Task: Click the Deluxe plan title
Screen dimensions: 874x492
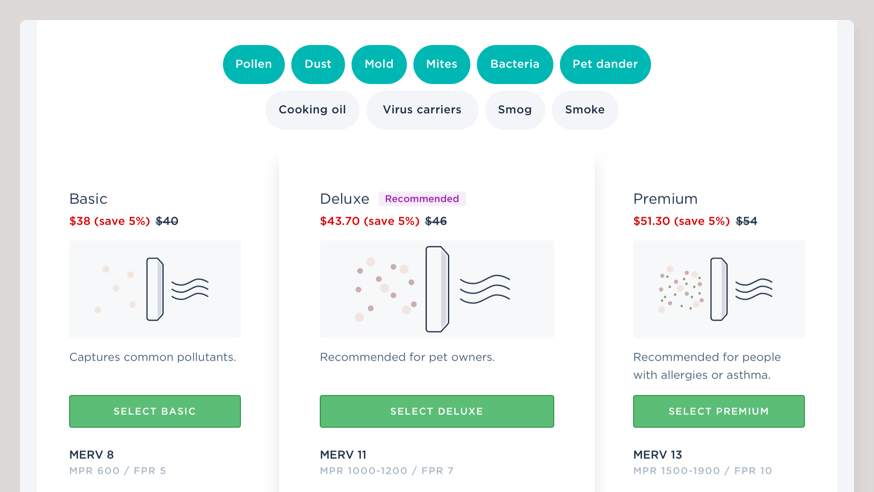Action: point(344,199)
